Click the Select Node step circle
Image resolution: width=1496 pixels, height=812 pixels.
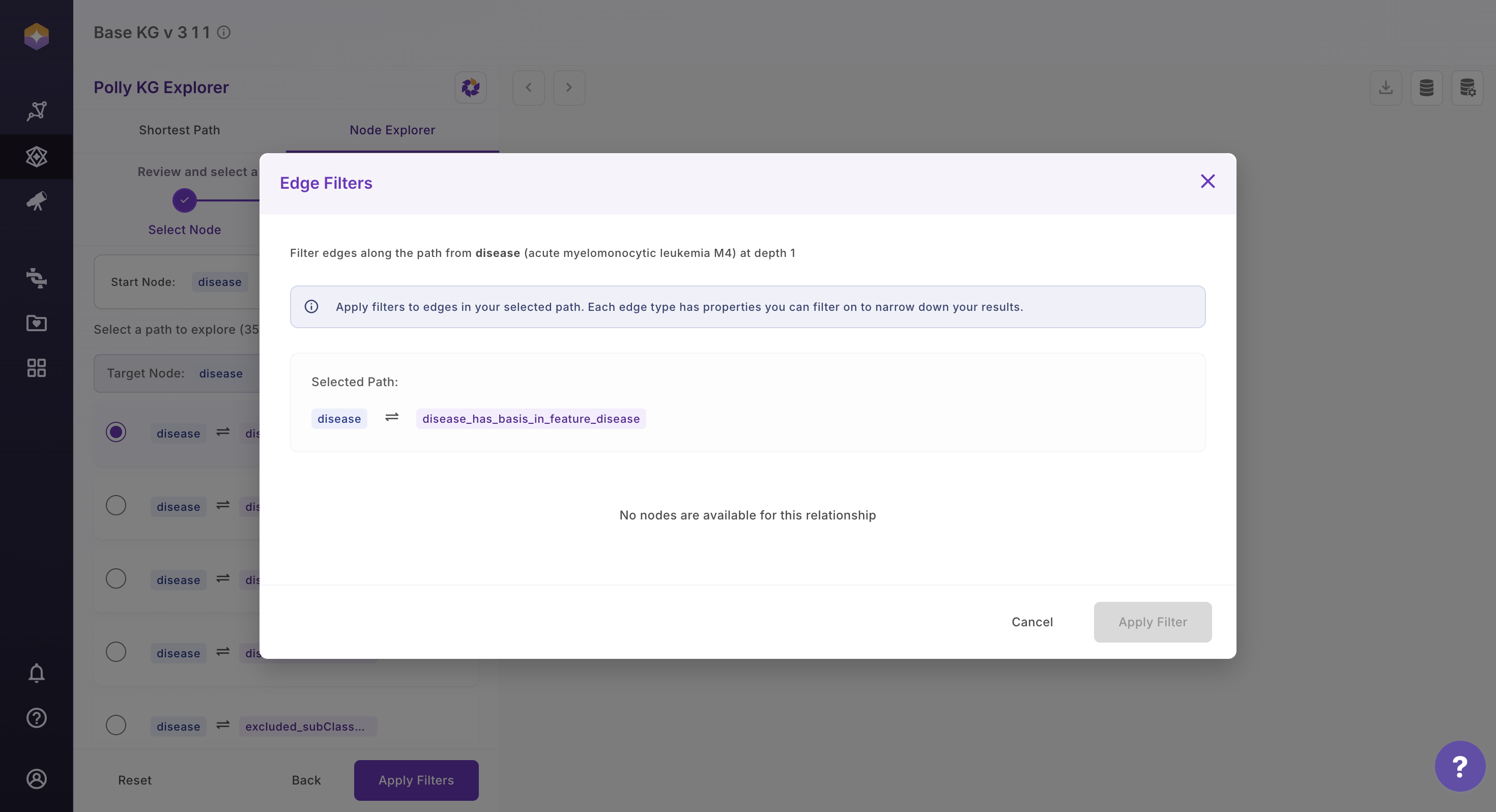pyautogui.click(x=184, y=200)
